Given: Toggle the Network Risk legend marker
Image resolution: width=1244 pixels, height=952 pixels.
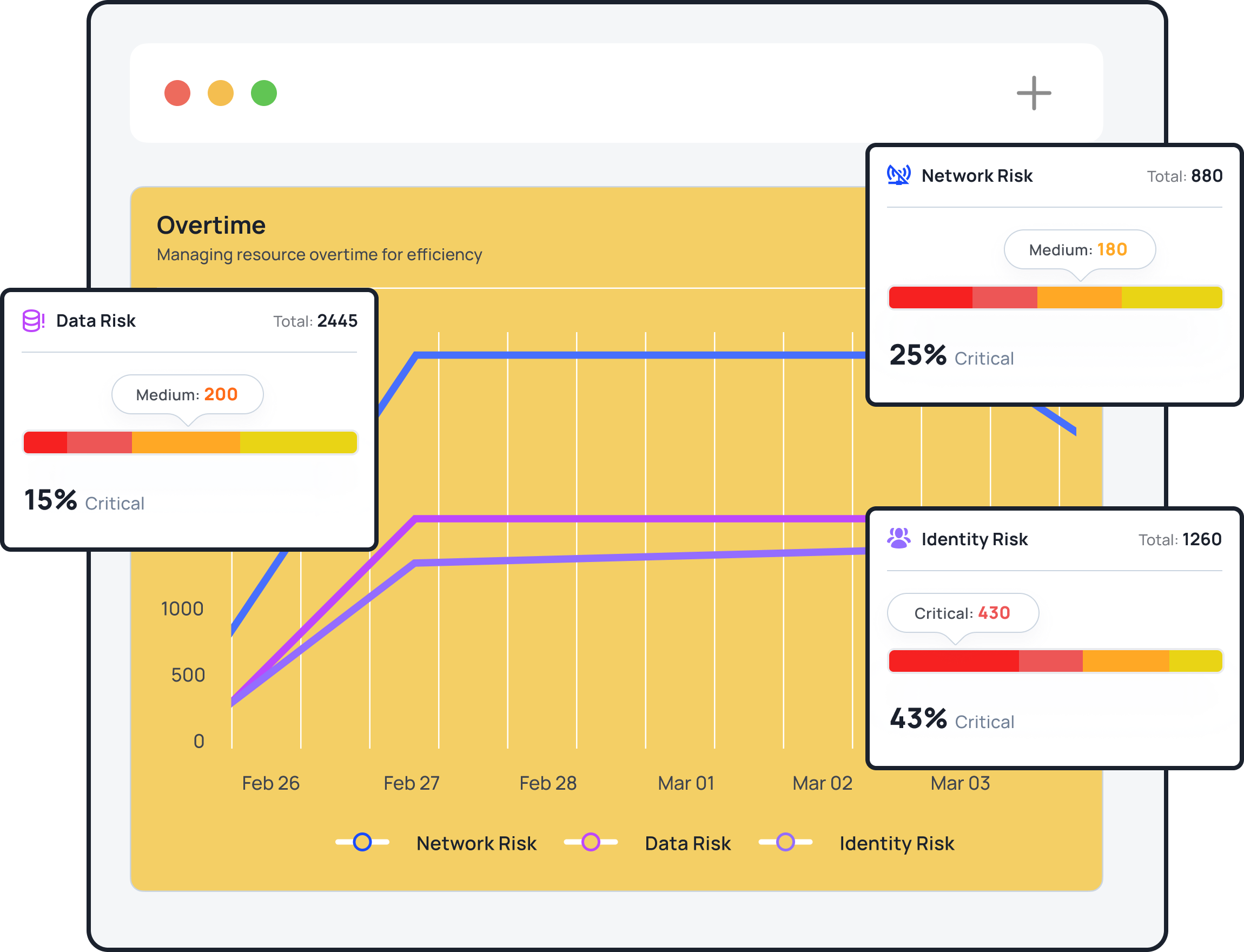Looking at the screenshot, I should (x=362, y=842).
